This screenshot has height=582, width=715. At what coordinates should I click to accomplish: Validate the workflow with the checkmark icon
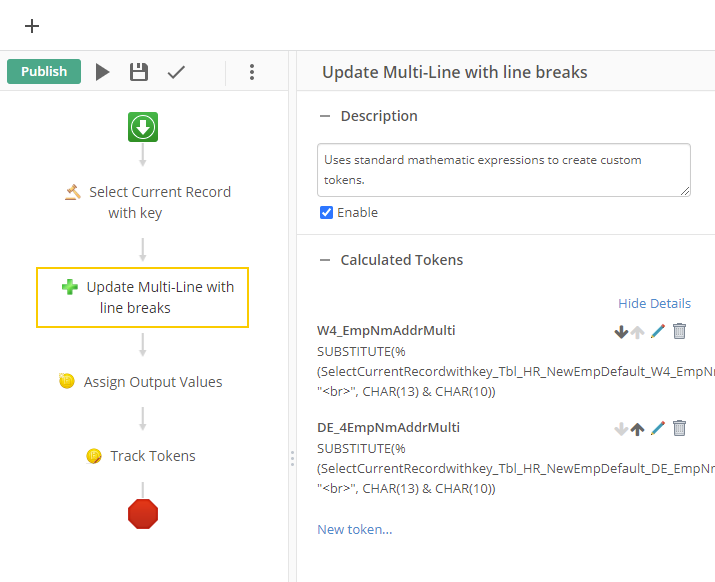(176, 72)
